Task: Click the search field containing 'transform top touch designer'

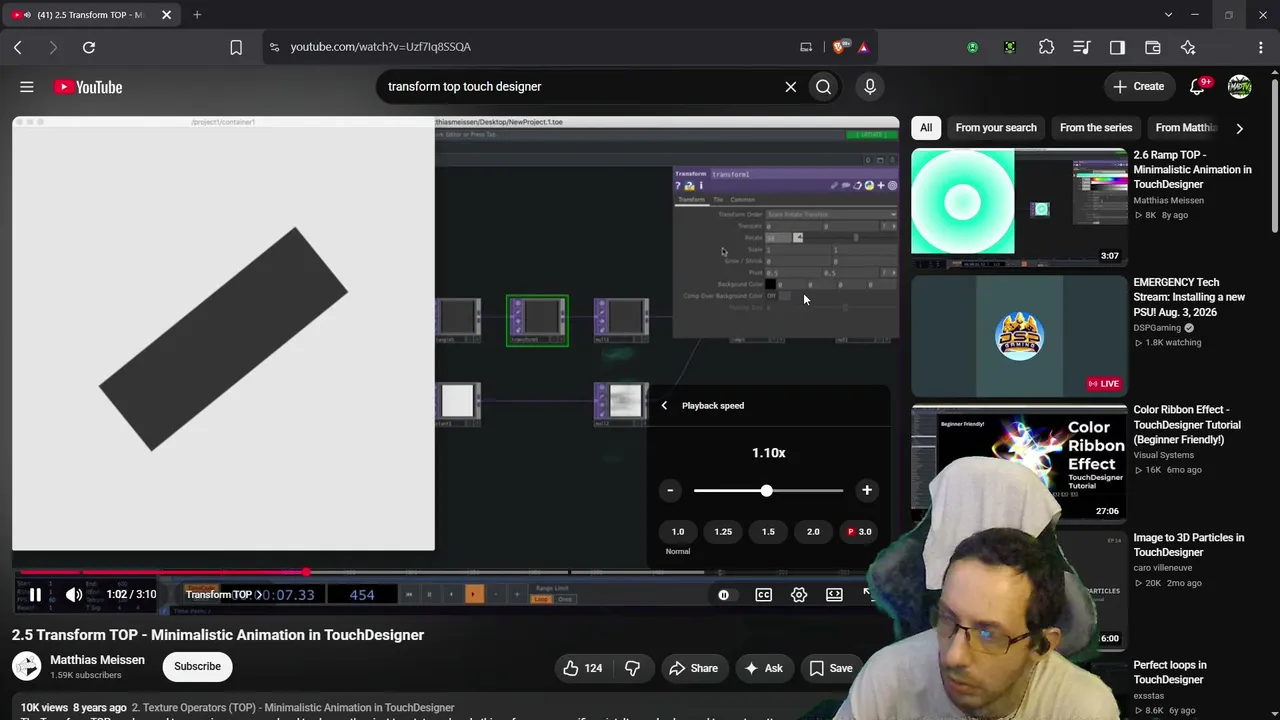Action: point(581,87)
